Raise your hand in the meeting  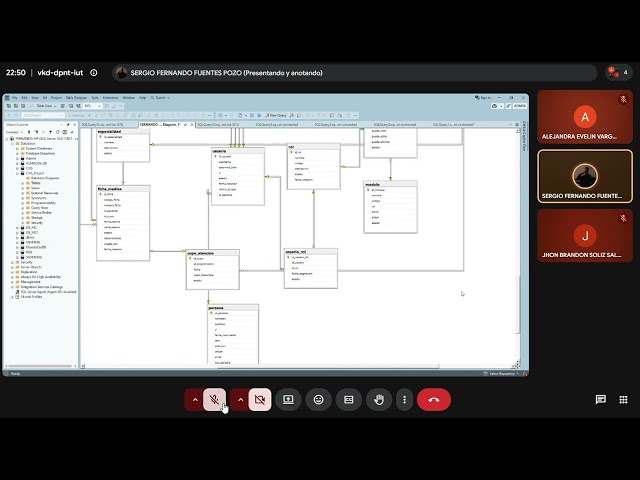coord(379,400)
